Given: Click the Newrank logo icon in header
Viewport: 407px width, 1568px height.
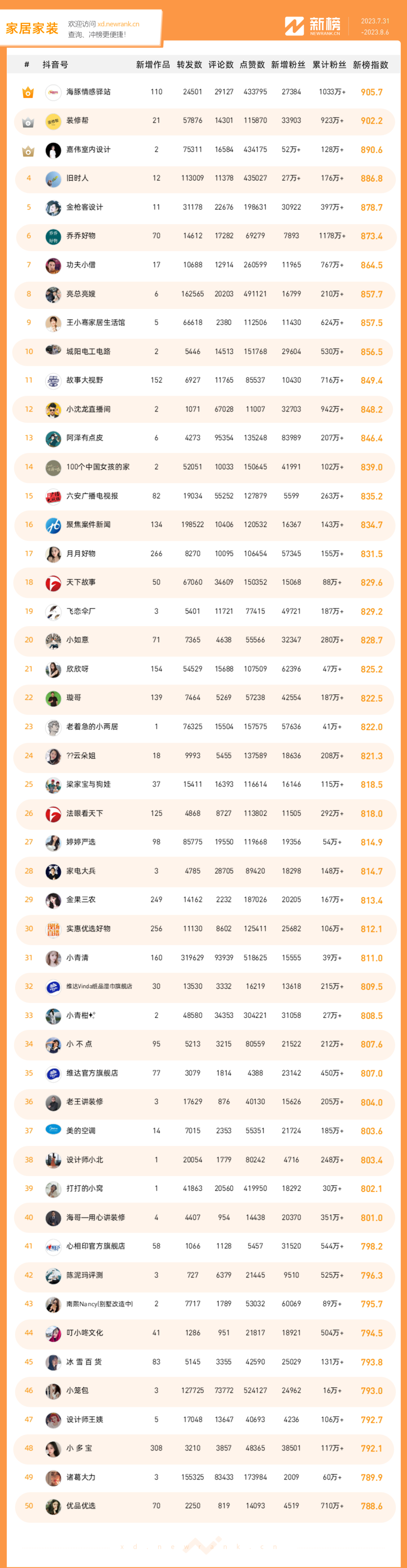Looking at the screenshot, I should click(x=294, y=26).
